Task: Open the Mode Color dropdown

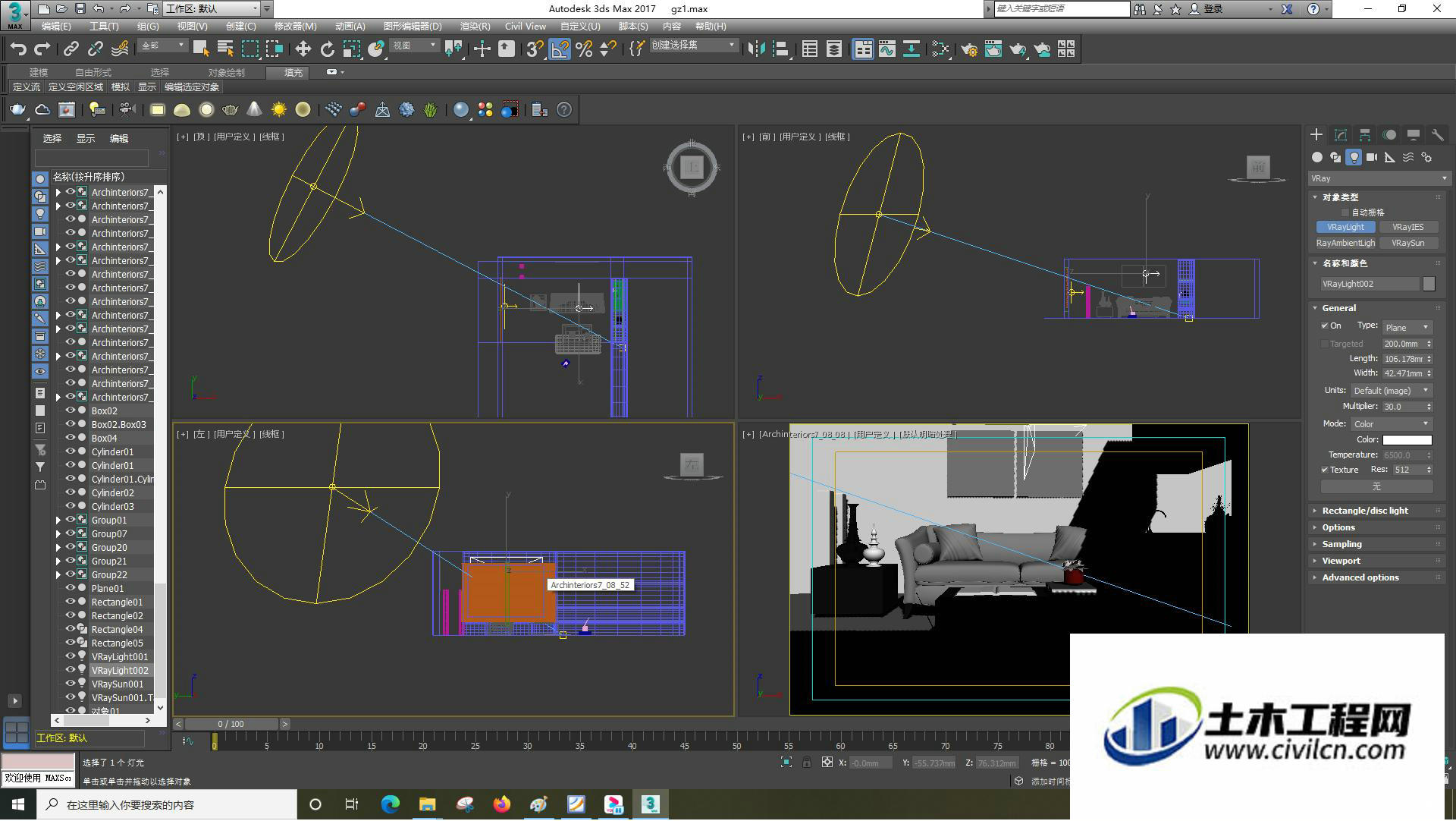Action: coord(1391,423)
